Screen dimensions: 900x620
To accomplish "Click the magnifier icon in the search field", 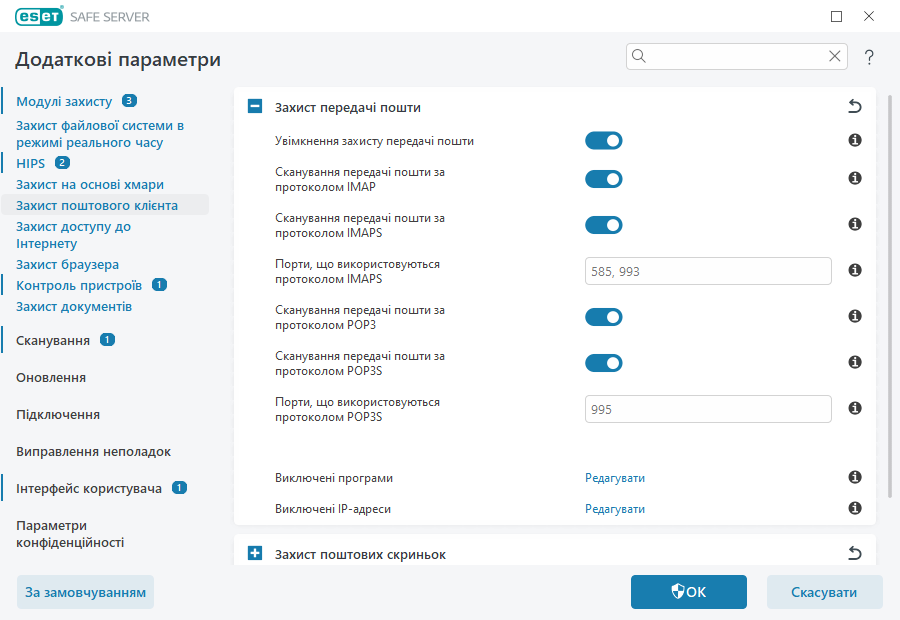I will click(x=638, y=56).
